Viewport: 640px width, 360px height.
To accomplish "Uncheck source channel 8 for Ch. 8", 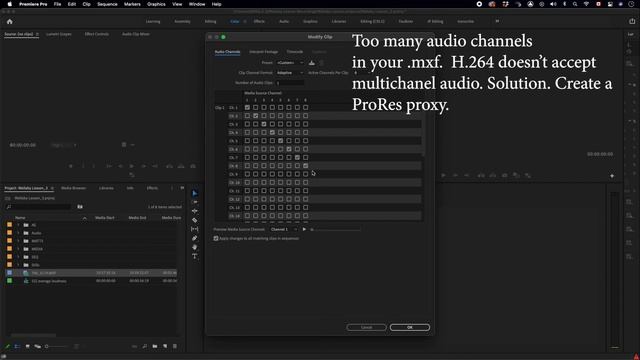I will tap(306, 166).
